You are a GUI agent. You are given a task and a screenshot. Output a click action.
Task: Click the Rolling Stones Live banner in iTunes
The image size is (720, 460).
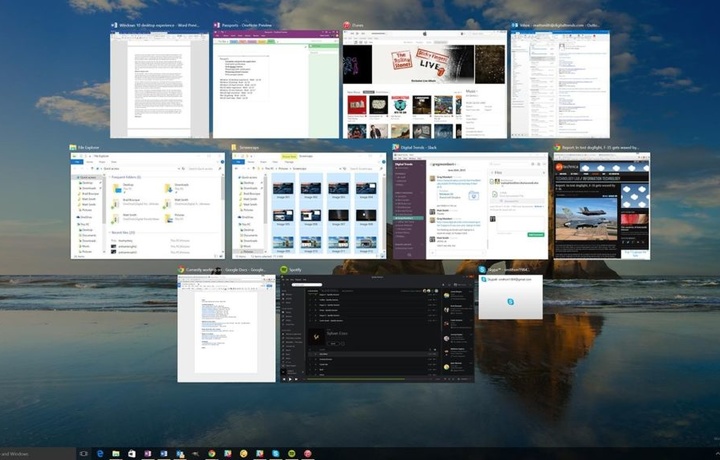[422, 64]
